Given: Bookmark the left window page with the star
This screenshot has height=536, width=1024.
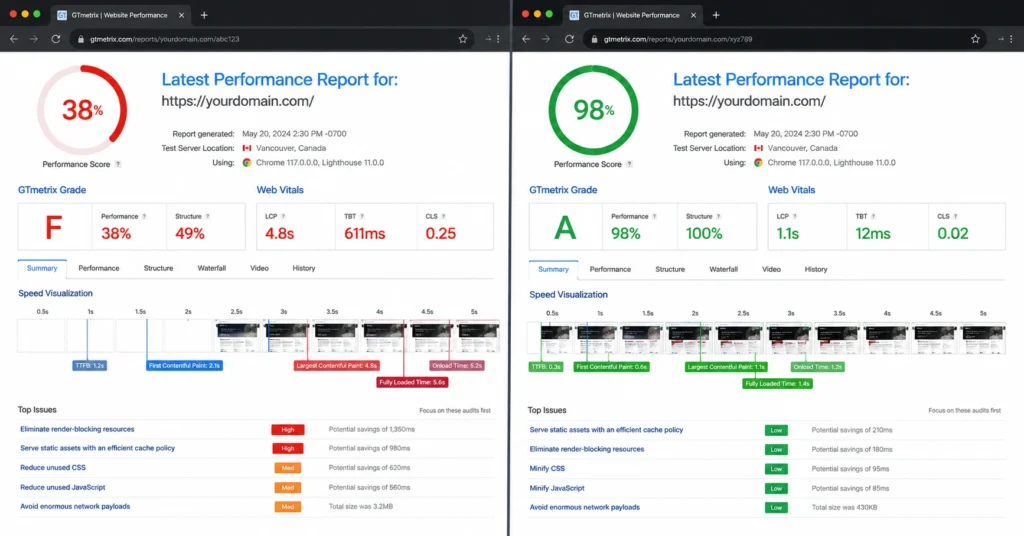Looking at the screenshot, I should 462,39.
